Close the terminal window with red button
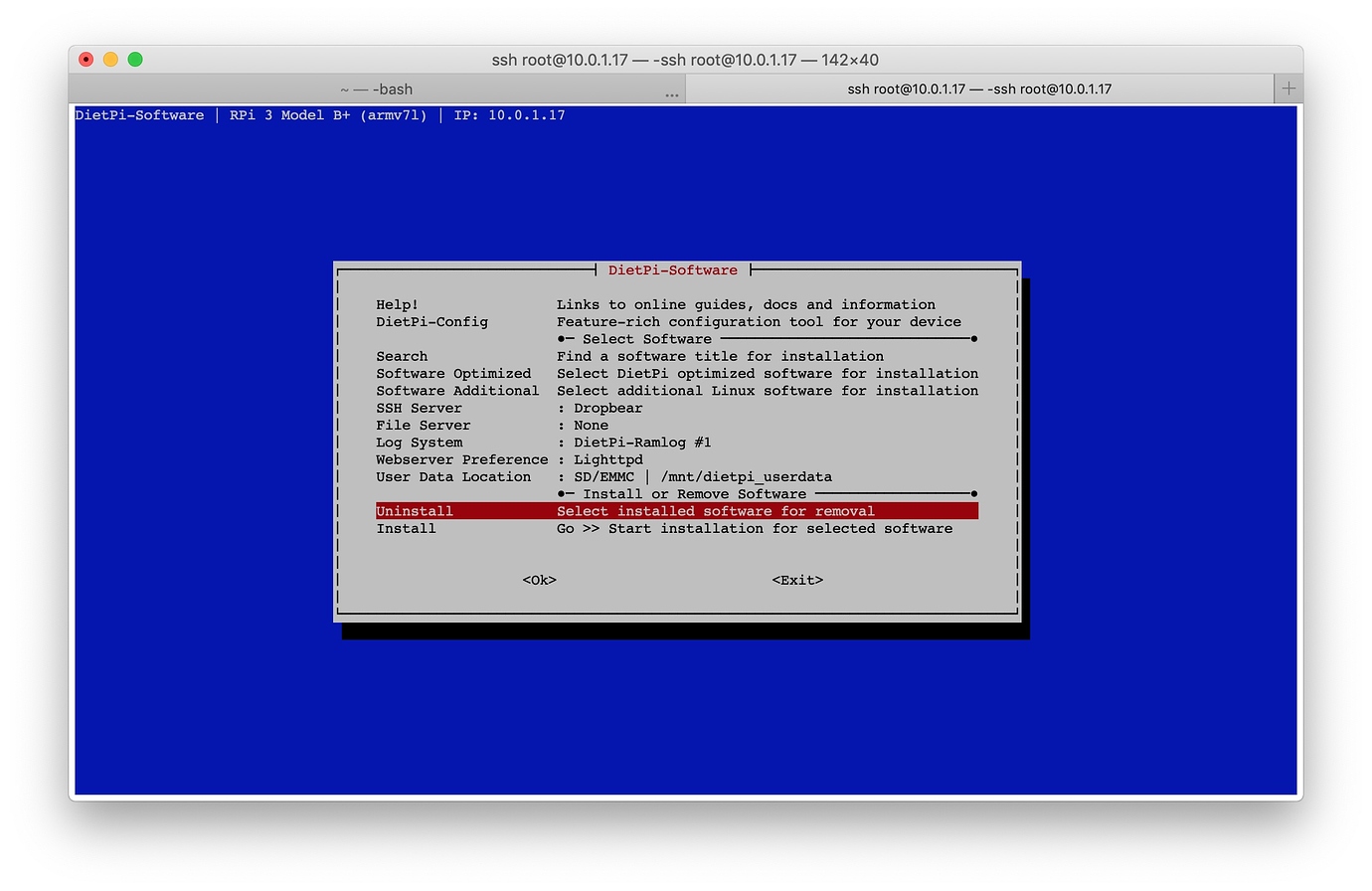The height and width of the screenshot is (891, 1372). pyautogui.click(x=86, y=60)
